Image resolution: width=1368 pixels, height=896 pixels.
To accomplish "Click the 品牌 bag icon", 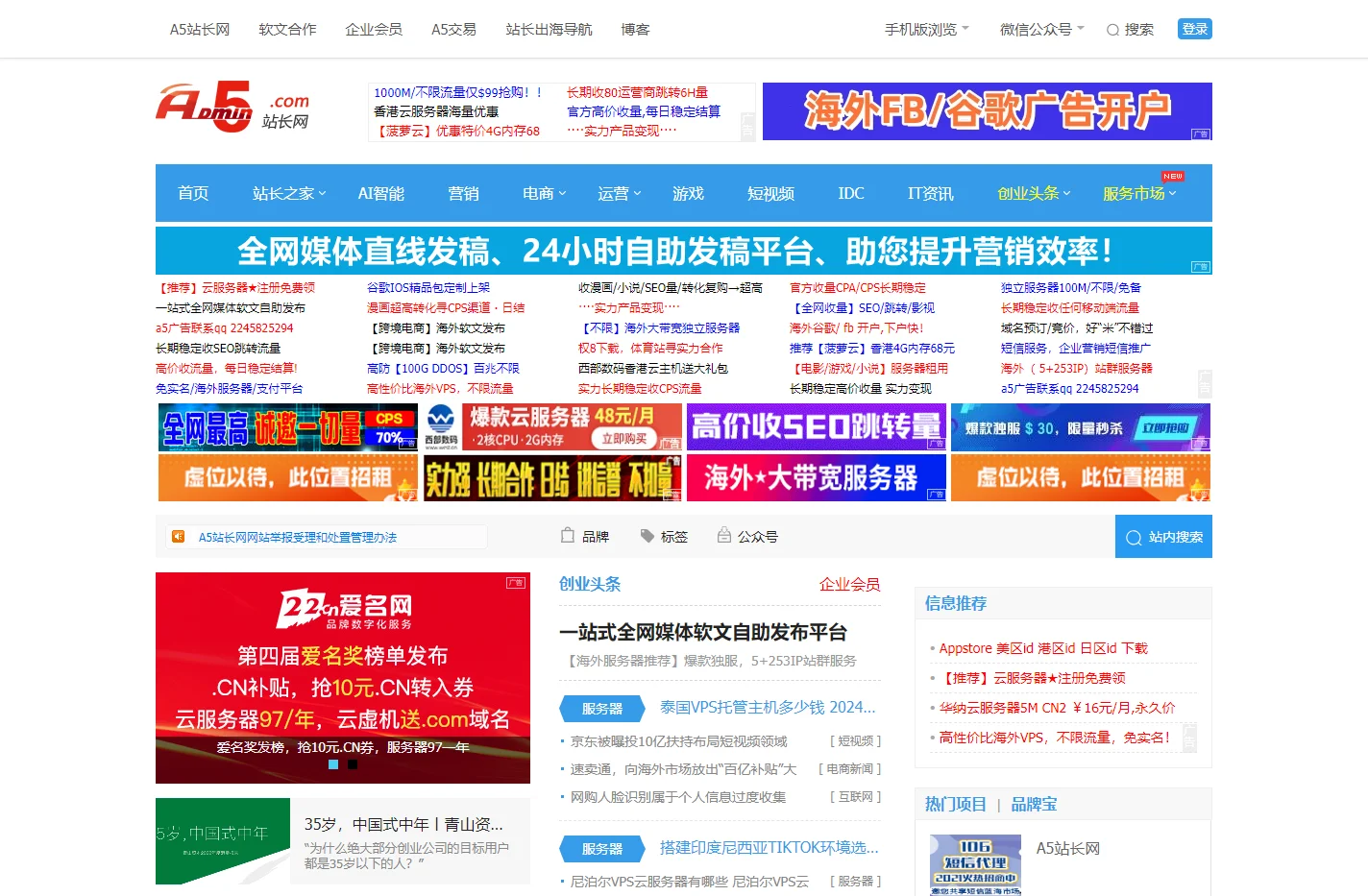I will point(568,535).
